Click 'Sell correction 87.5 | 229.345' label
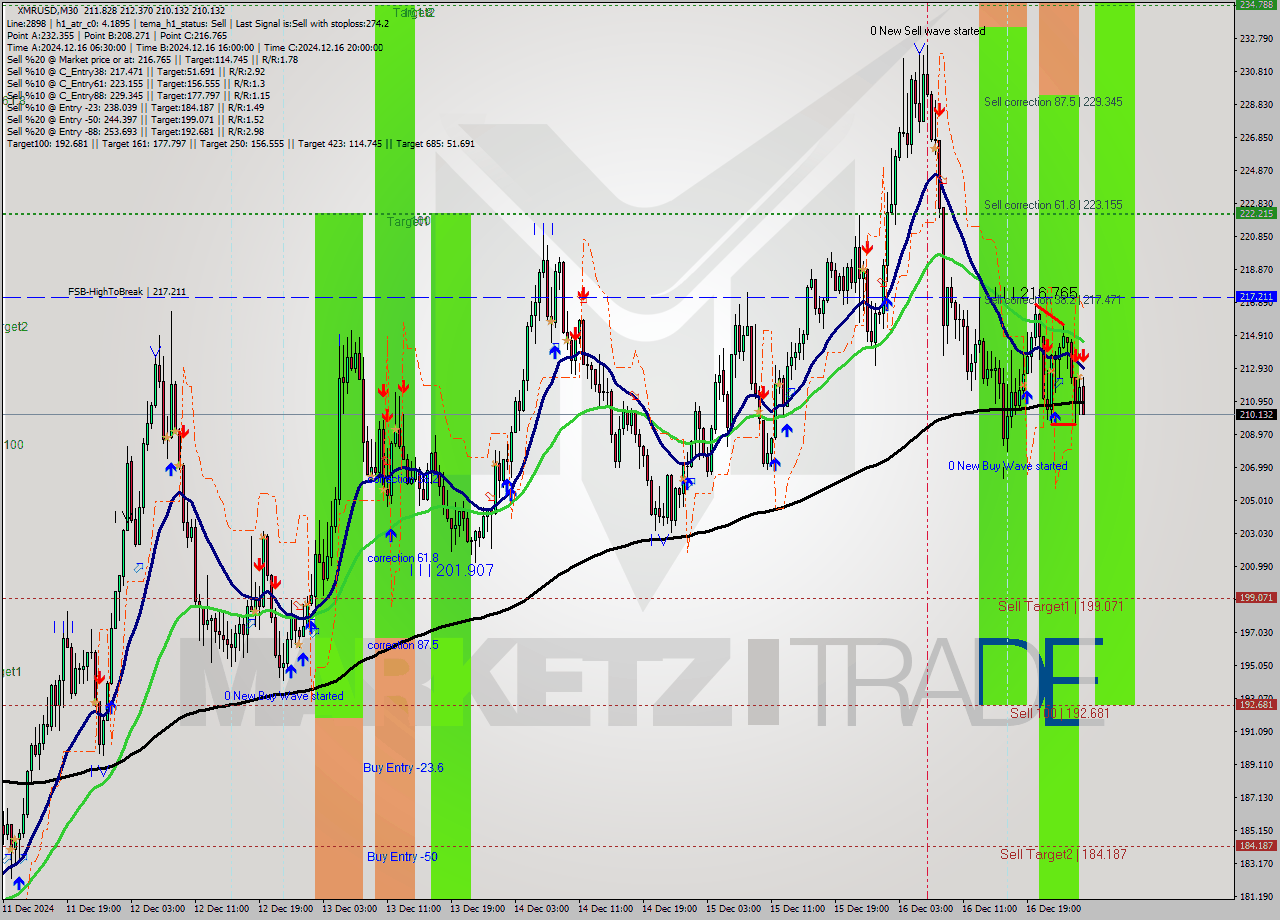This screenshot has height=920, width=1280. [1053, 102]
